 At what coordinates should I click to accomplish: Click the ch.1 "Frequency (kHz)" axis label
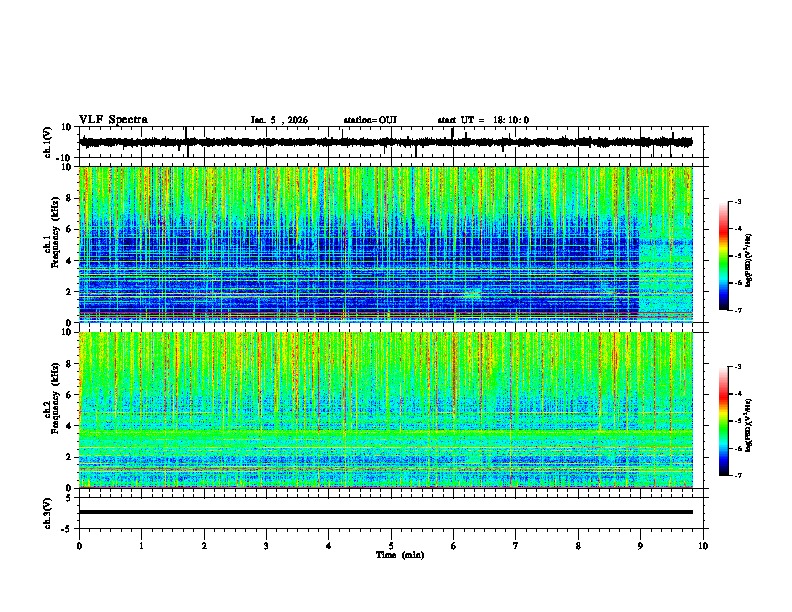pos(55,232)
